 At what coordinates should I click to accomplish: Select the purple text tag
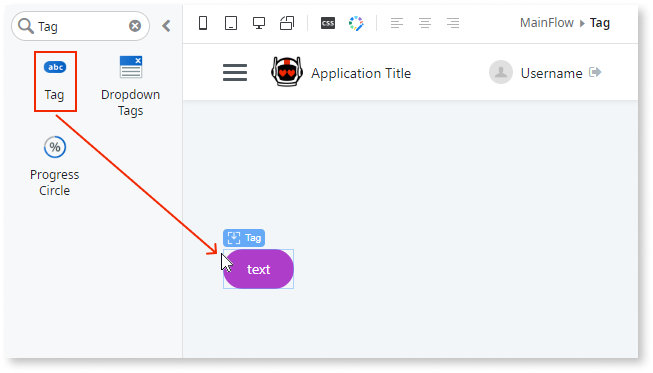[x=259, y=269]
